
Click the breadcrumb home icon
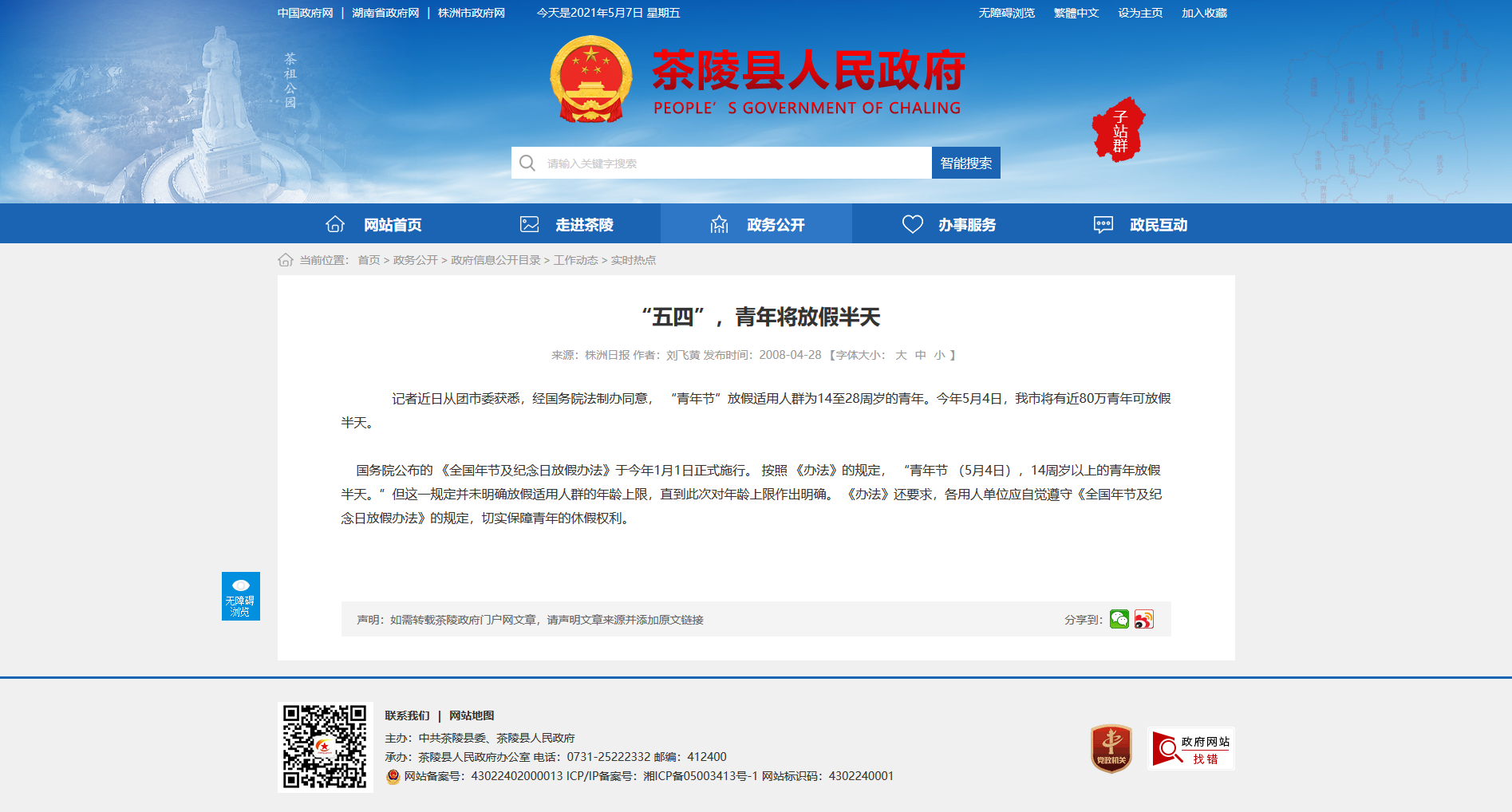pyautogui.click(x=286, y=260)
